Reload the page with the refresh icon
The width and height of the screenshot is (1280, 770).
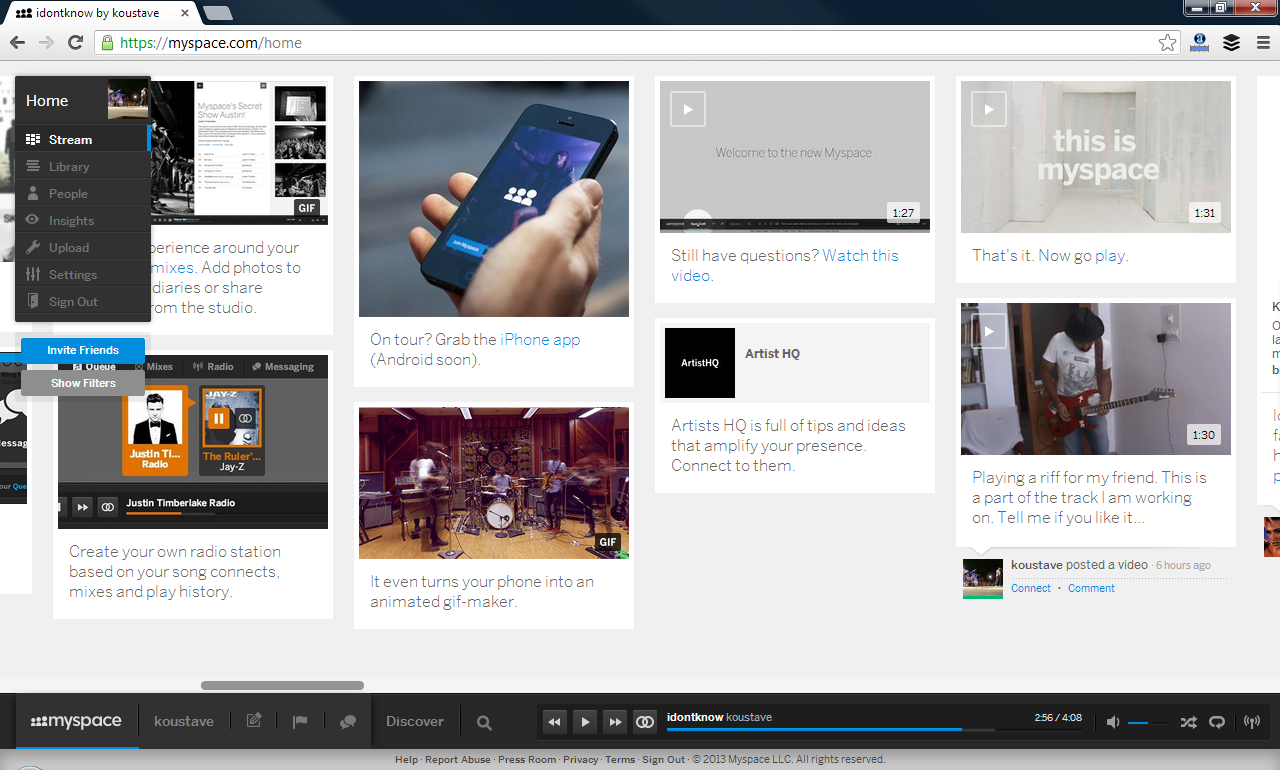(x=75, y=42)
